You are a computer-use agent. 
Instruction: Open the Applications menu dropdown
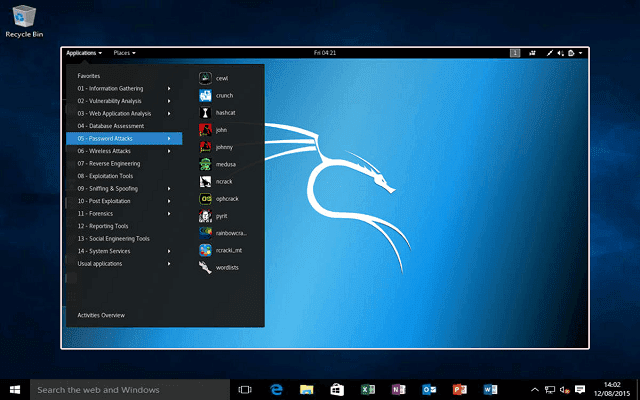84,53
